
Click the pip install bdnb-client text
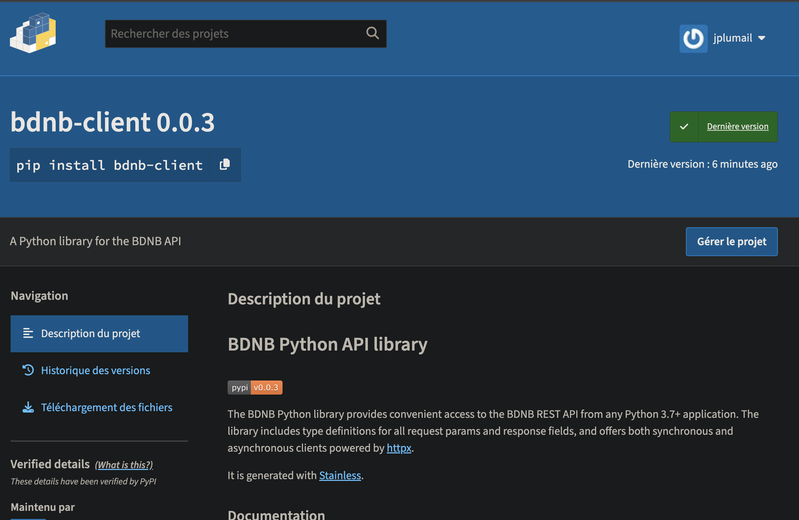pos(109,165)
